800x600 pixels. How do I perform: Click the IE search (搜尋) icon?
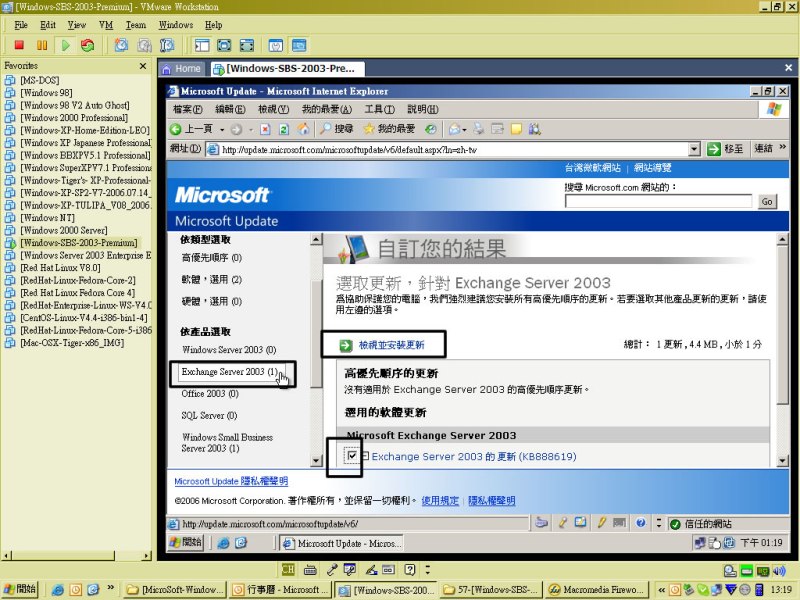[325, 129]
